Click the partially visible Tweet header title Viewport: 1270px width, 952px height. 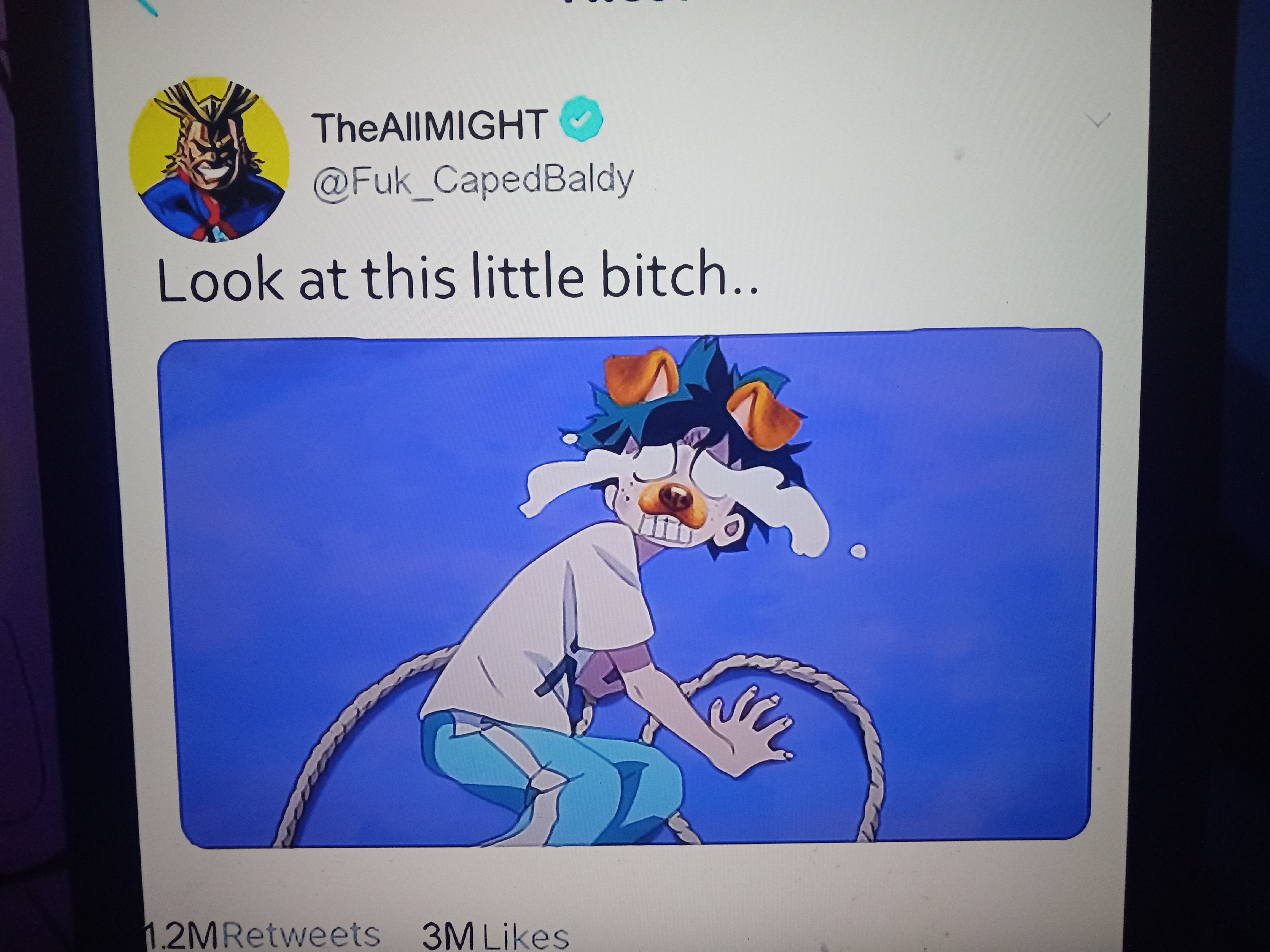point(626,3)
